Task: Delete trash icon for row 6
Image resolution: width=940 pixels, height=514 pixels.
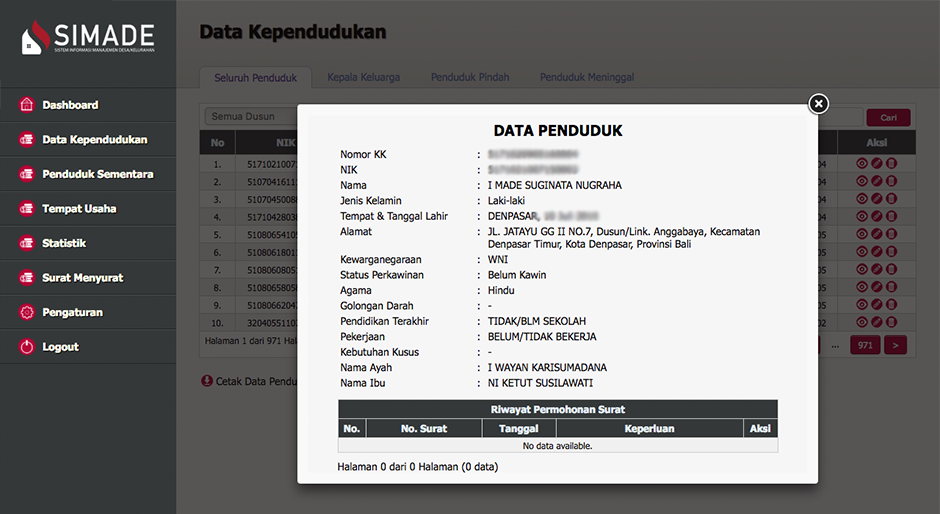Action: tap(891, 251)
